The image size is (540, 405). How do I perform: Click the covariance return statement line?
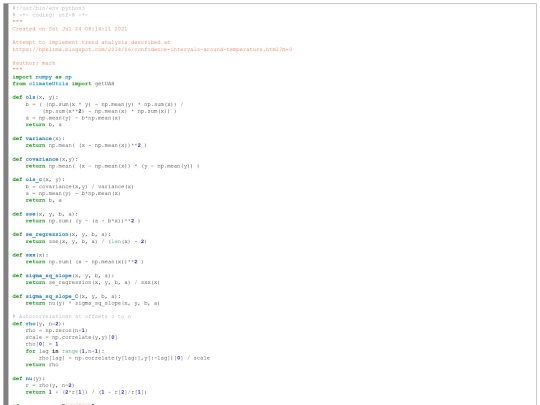tap(113, 166)
